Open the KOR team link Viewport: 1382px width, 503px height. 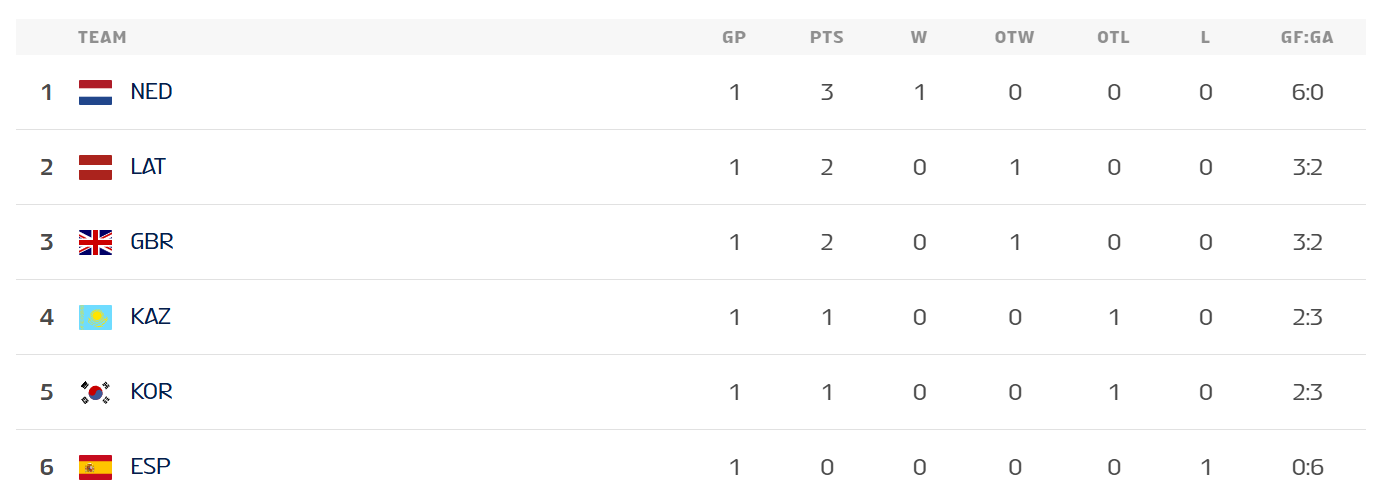point(152,392)
